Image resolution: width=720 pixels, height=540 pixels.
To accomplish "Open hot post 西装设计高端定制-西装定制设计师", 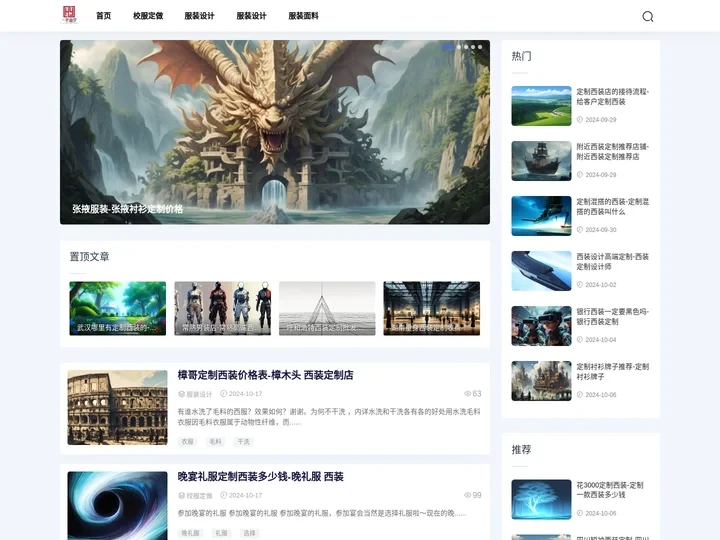I will click(x=613, y=262).
